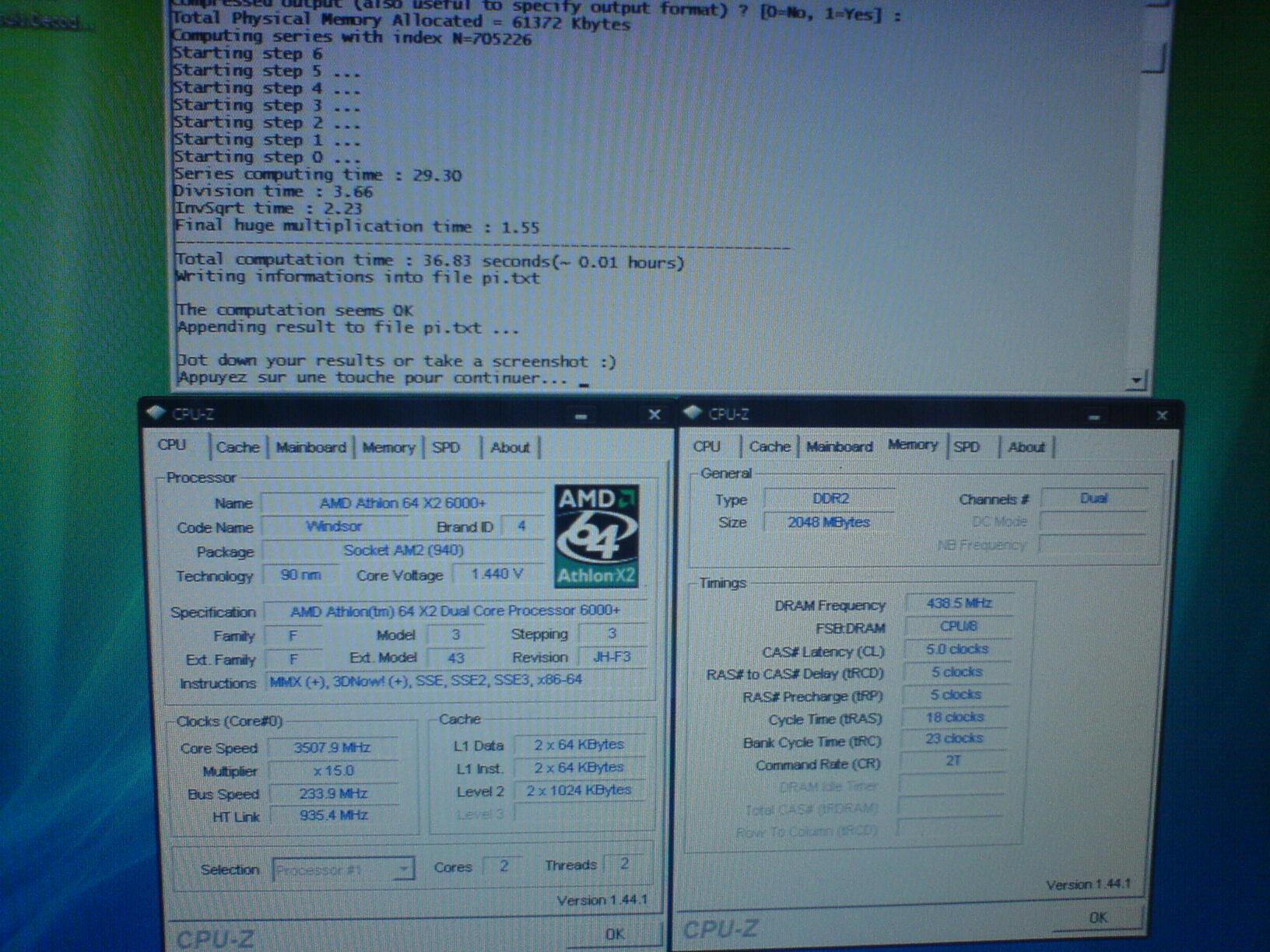This screenshot has width=1270, height=952.
Task: Click 'Total computation time' line in console
Action: point(430,261)
